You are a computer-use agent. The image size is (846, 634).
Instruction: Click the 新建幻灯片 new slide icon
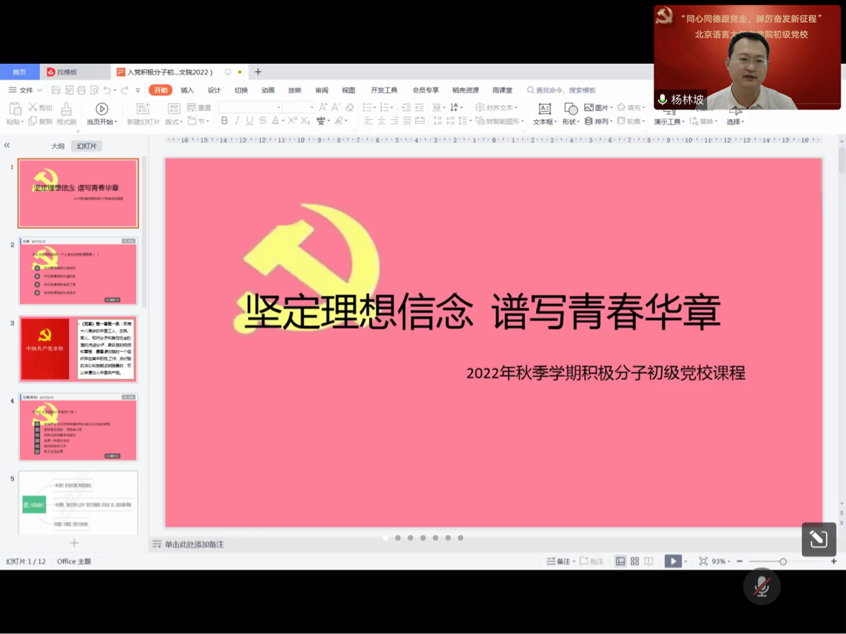[142, 108]
